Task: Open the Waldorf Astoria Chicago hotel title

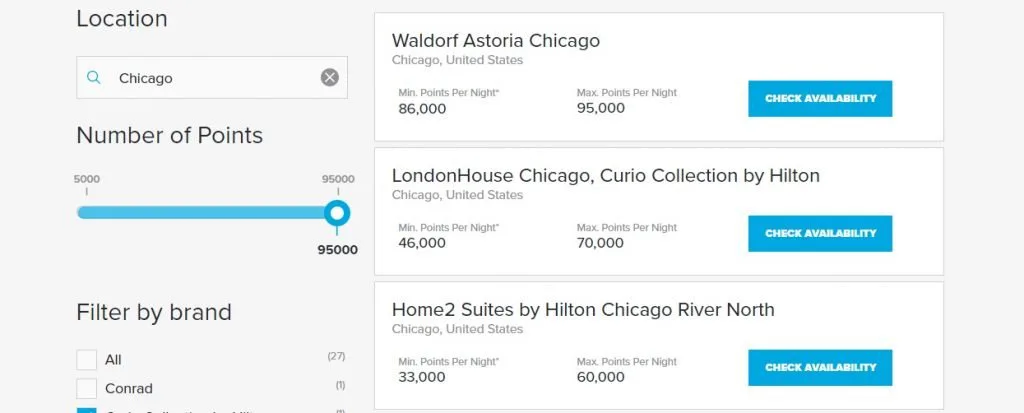Action: pyautogui.click(x=496, y=41)
